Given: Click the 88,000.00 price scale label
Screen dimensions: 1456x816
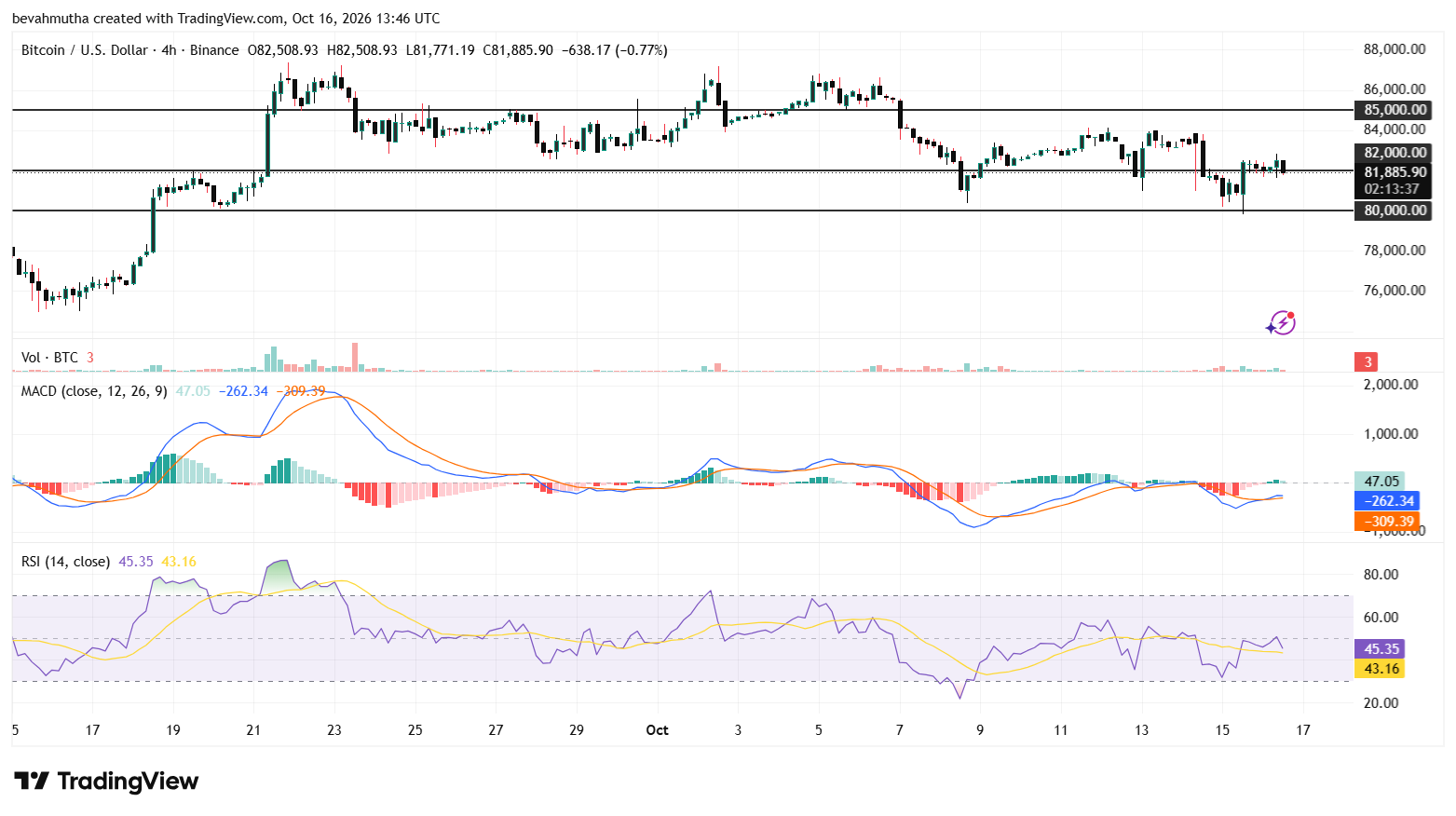Looking at the screenshot, I should point(1395,49).
